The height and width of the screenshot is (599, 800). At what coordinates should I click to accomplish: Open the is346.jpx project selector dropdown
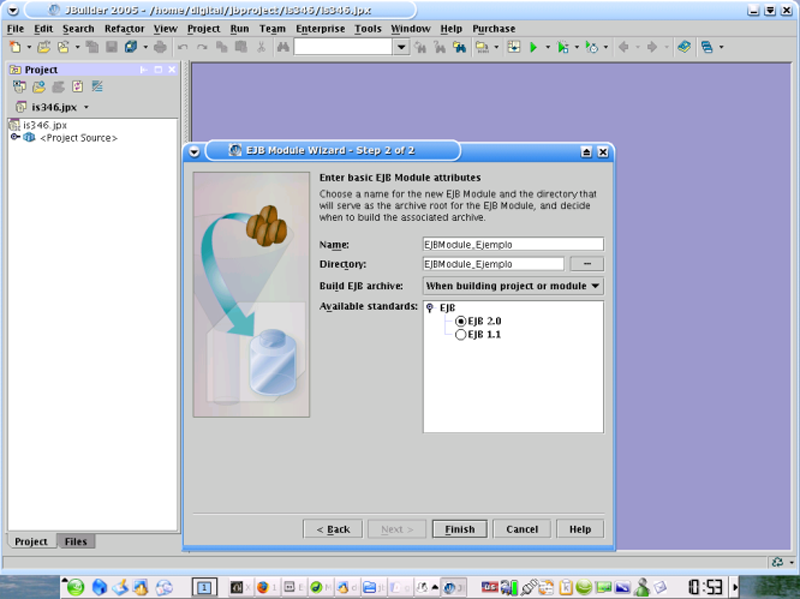click(86, 107)
